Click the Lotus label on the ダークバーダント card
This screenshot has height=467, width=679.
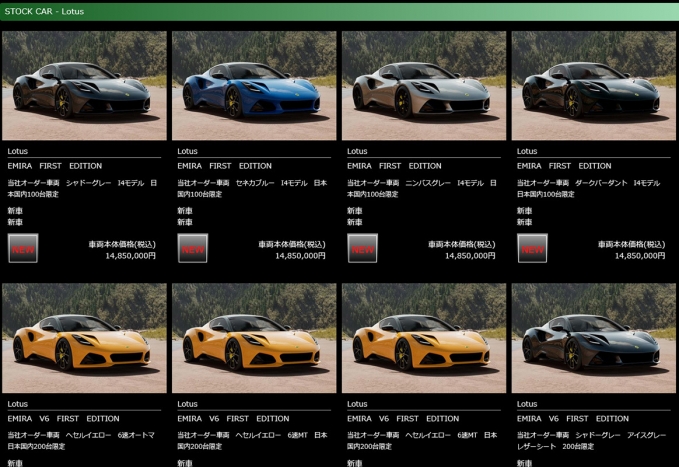click(x=527, y=151)
